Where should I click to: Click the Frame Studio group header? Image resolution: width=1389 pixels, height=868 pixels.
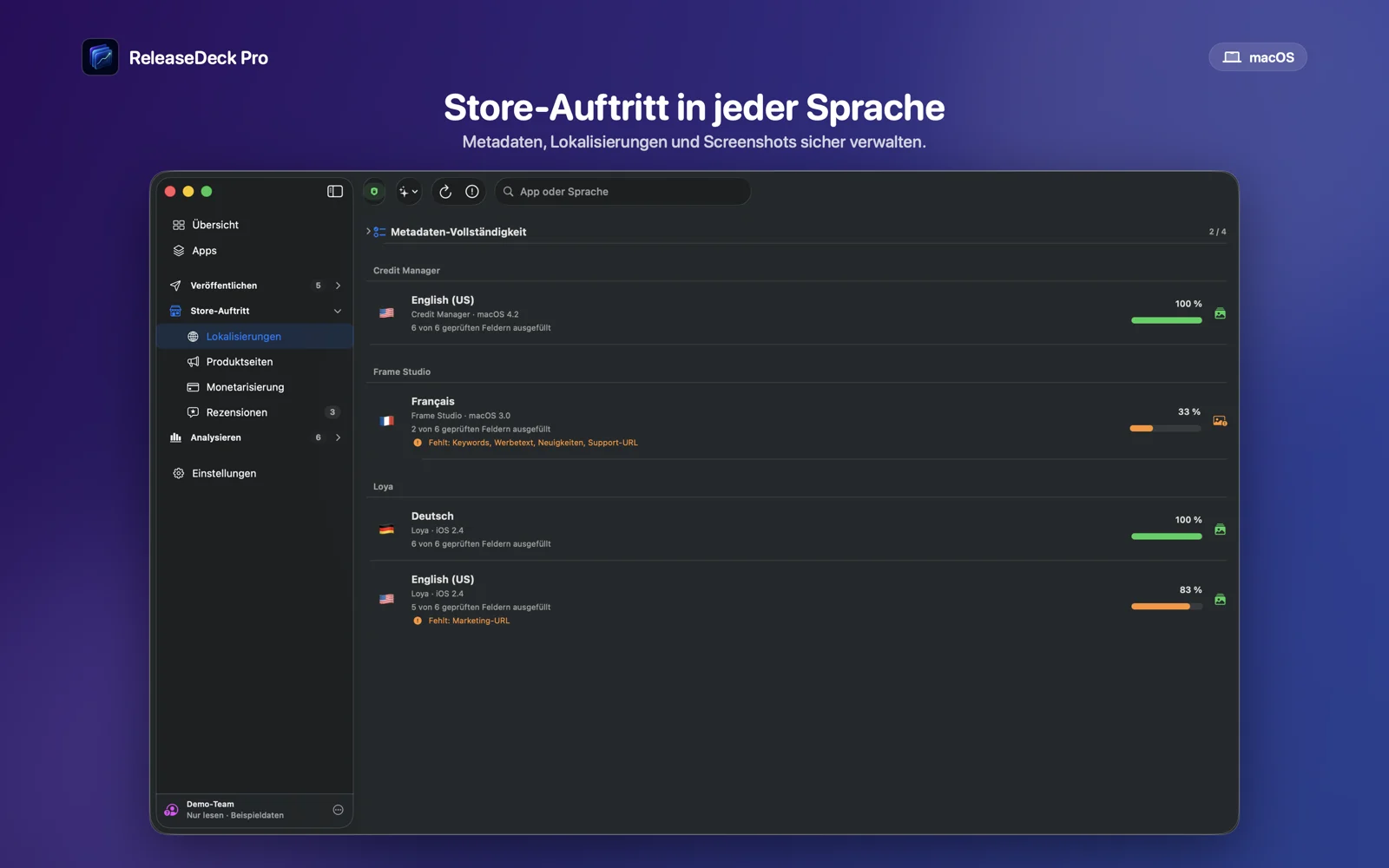coord(402,372)
